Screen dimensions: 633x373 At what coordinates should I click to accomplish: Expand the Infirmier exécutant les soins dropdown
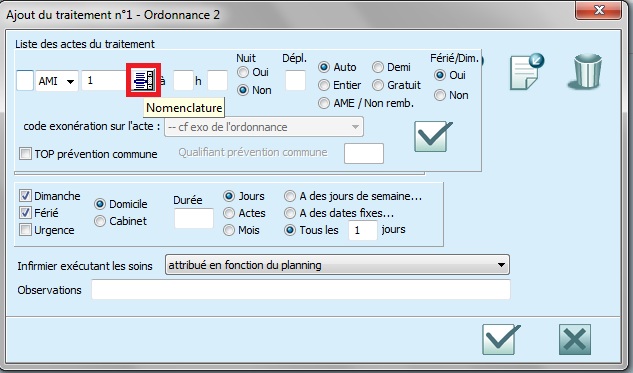(x=337, y=265)
